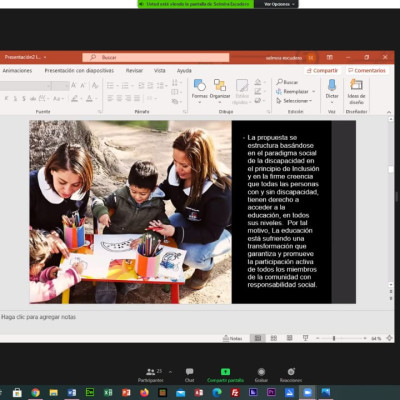
Task: Expand the Seleccionar dropdown
Action: [x=310, y=101]
